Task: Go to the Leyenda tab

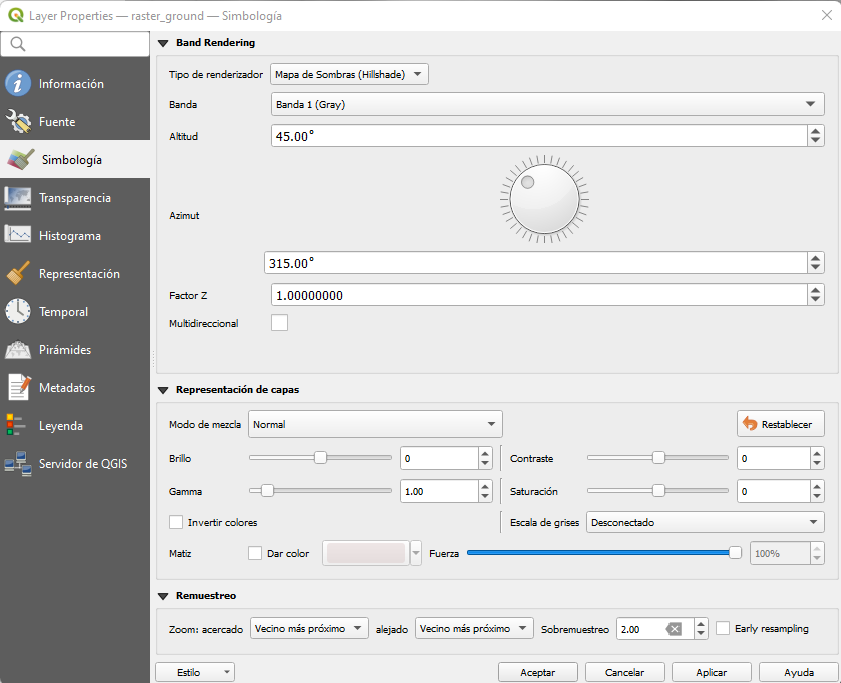Action: [x=61, y=426]
